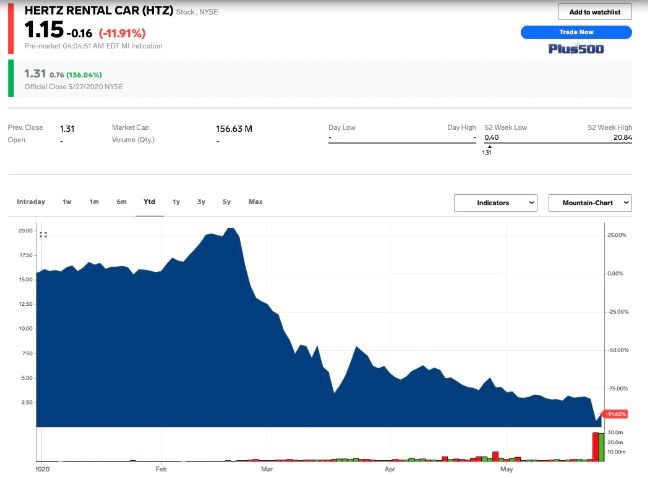Select the Ytd range tab
Viewport: 648px width, 478px height.
pyautogui.click(x=149, y=202)
